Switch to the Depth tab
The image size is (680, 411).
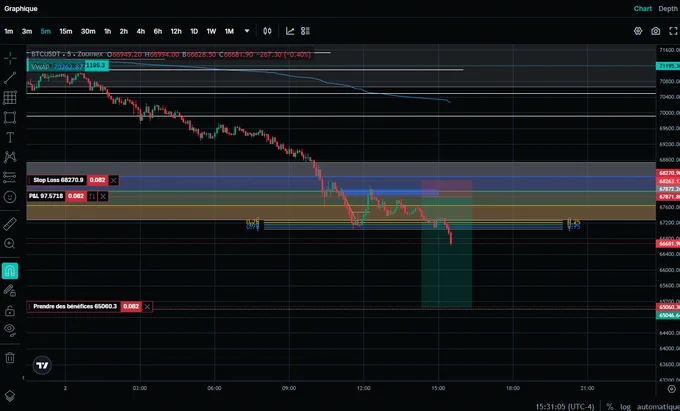pyautogui.click(x=668, y=9)
